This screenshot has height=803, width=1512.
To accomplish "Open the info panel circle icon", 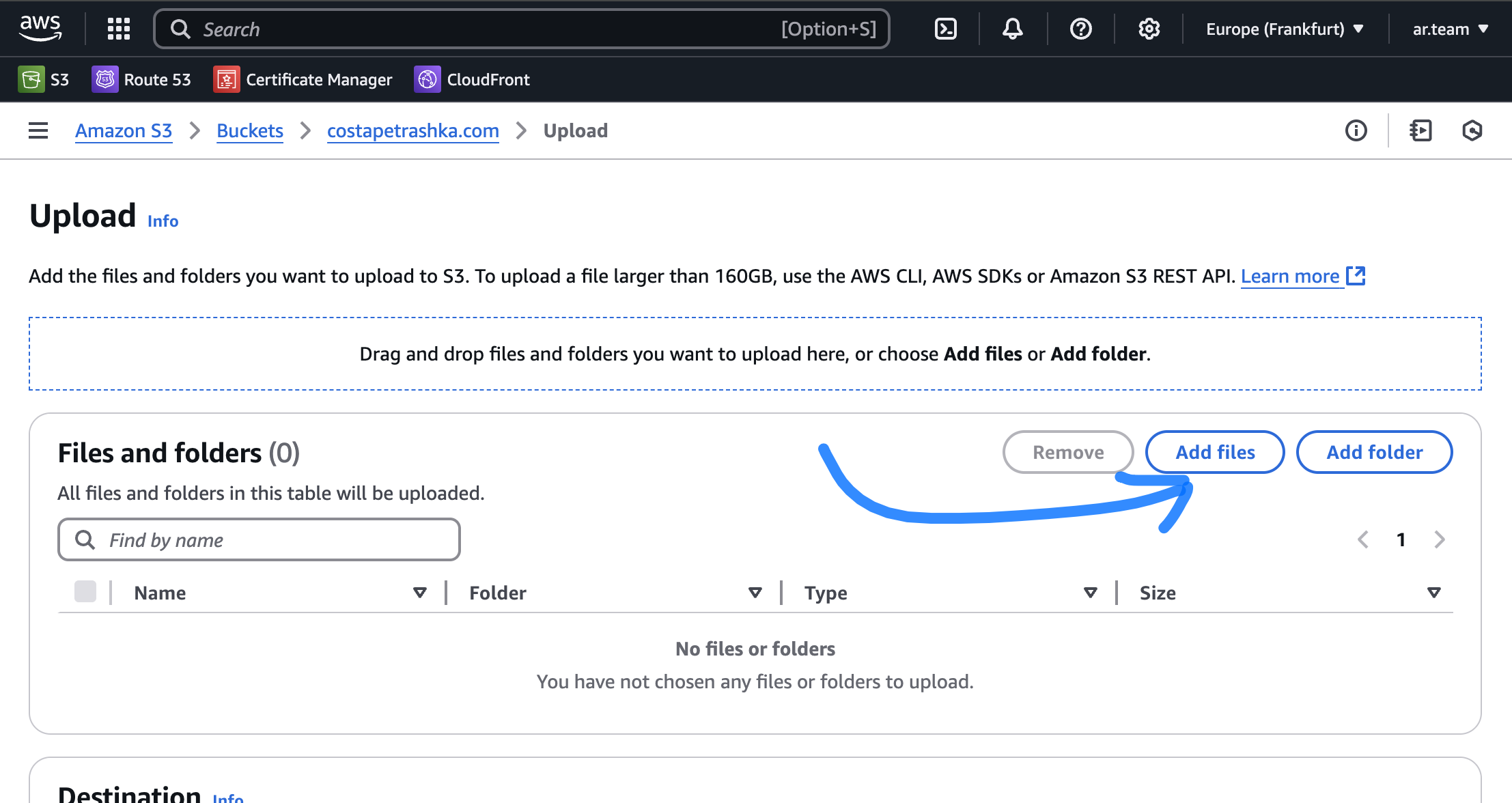I will point(1356,130).
